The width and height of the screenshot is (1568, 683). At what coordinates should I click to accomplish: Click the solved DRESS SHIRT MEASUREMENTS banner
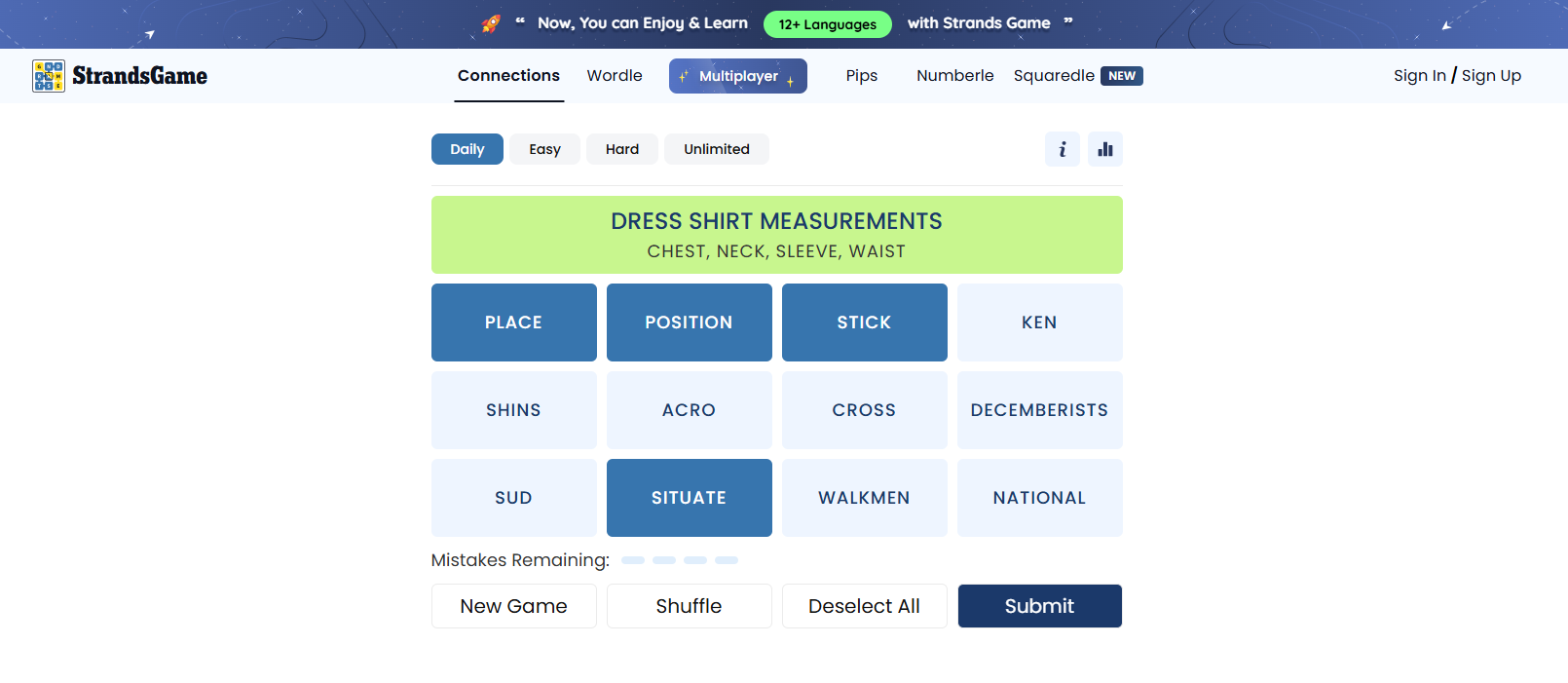777,235
